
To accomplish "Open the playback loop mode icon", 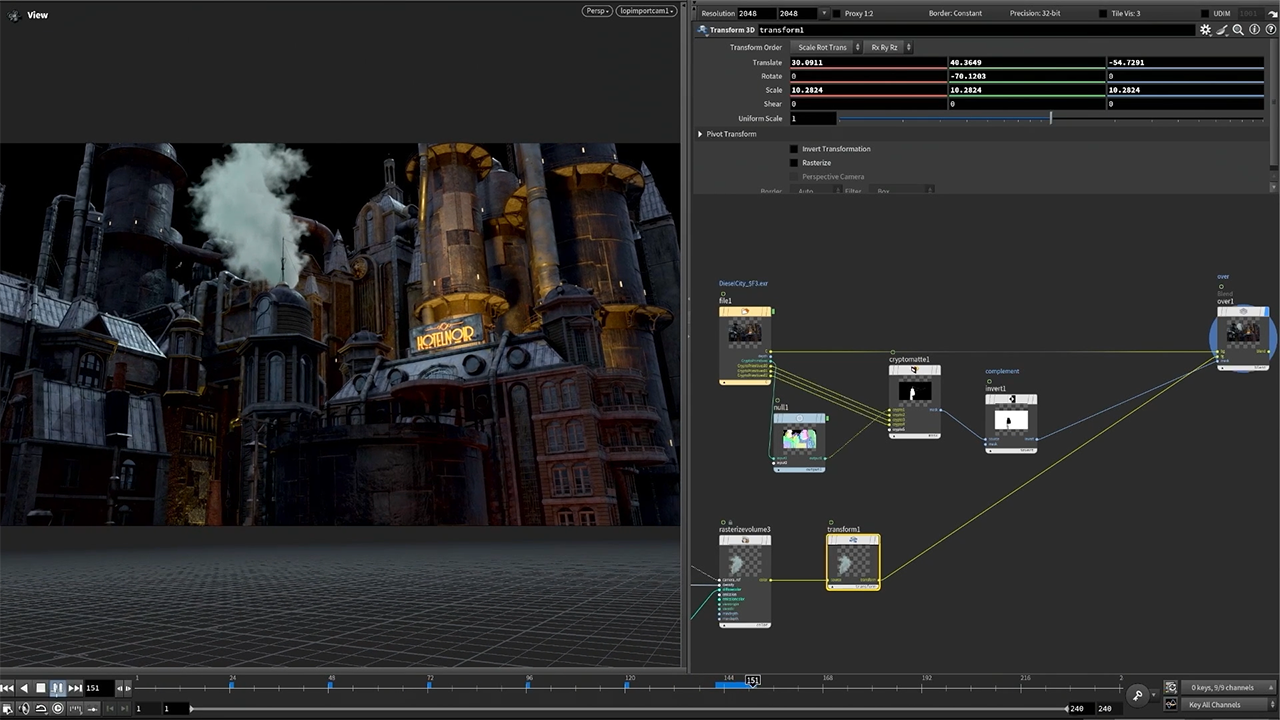I will click(41, 708).
